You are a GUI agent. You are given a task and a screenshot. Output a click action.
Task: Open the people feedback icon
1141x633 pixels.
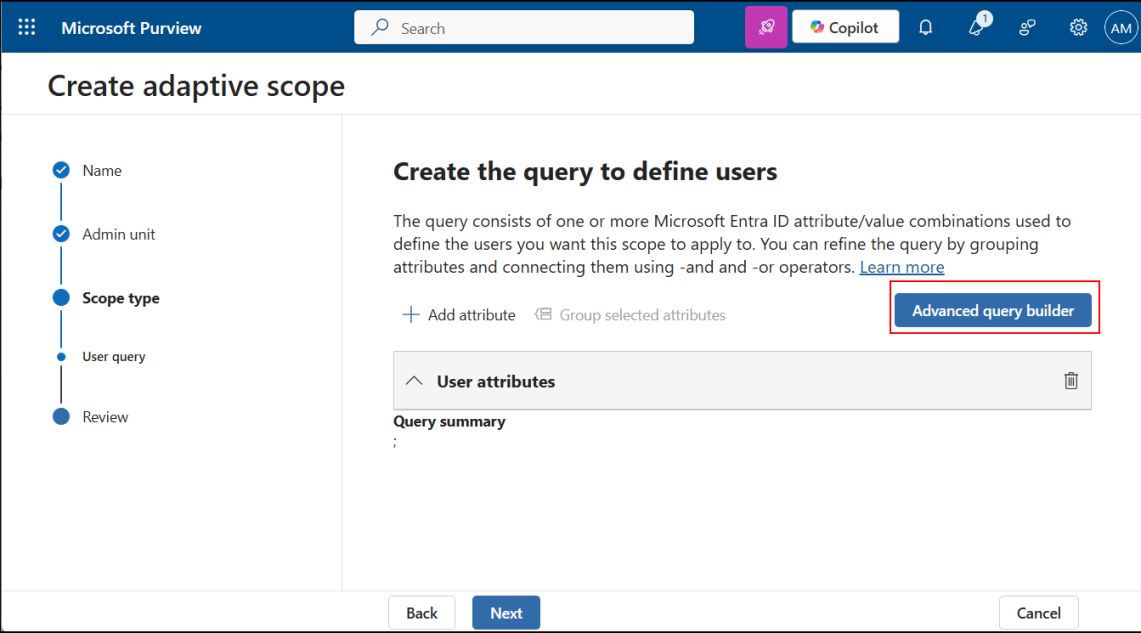1027,28
